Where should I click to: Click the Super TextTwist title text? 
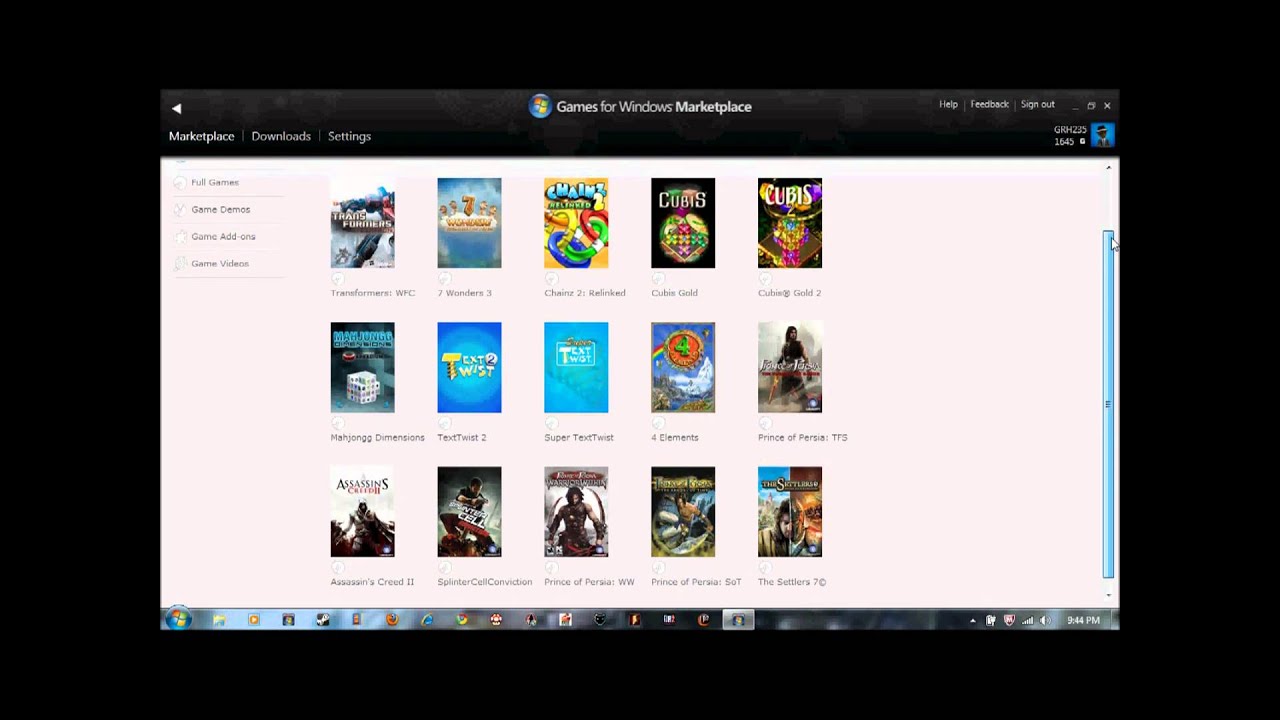579,437
